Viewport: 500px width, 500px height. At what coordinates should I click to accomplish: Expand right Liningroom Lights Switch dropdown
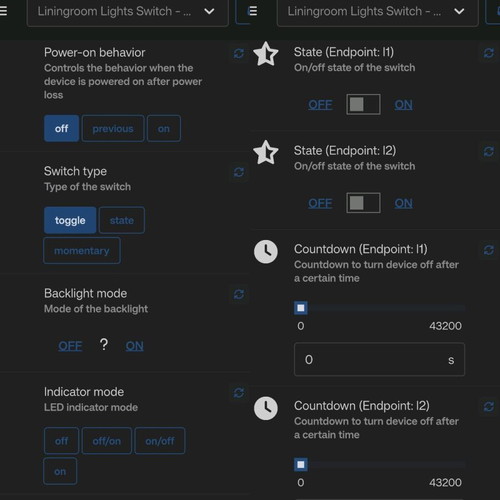click(378, 12)
